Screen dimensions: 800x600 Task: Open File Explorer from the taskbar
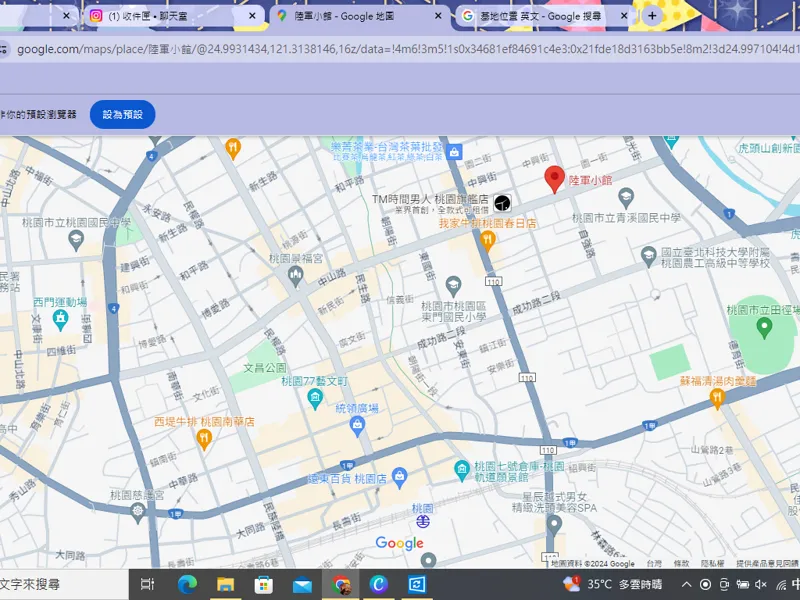225,584
